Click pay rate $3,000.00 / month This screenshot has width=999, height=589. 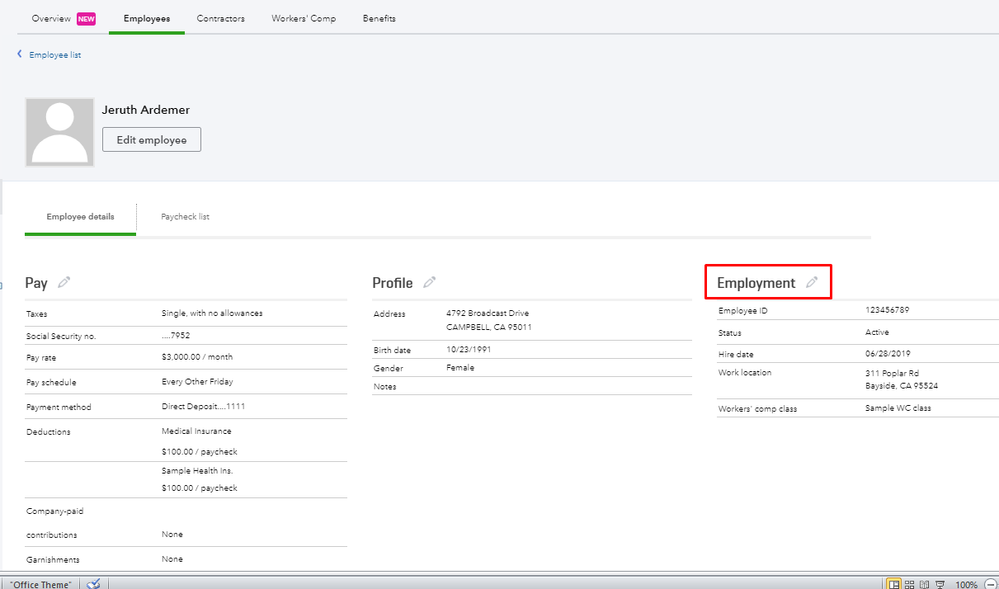198,357
